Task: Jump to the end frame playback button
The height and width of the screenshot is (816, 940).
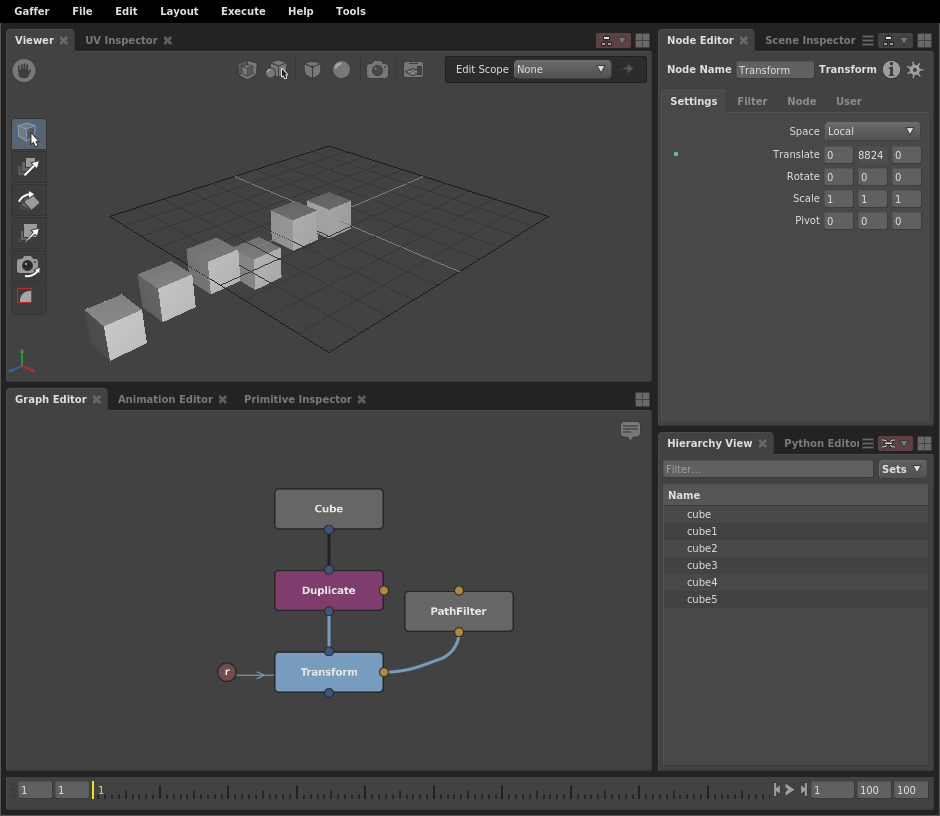Action: tap(803, 790)
